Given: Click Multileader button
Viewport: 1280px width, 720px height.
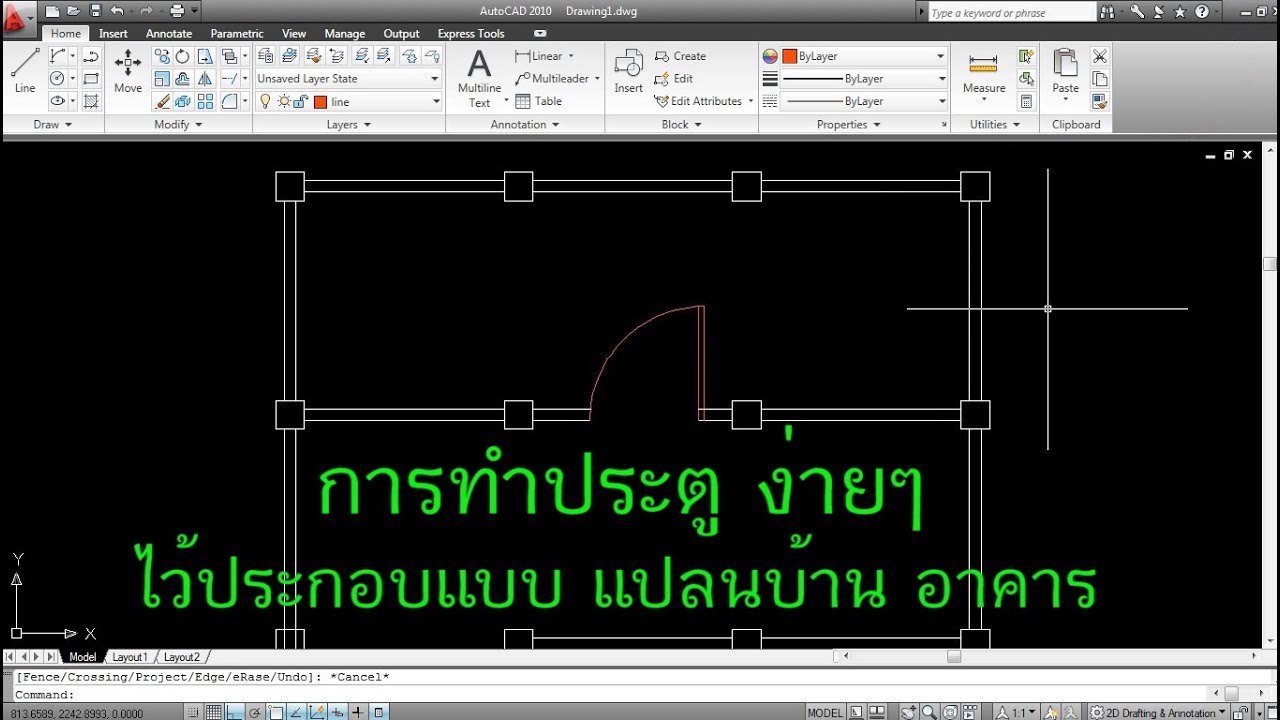Looking at the screenshot, I should coord(556,78).
